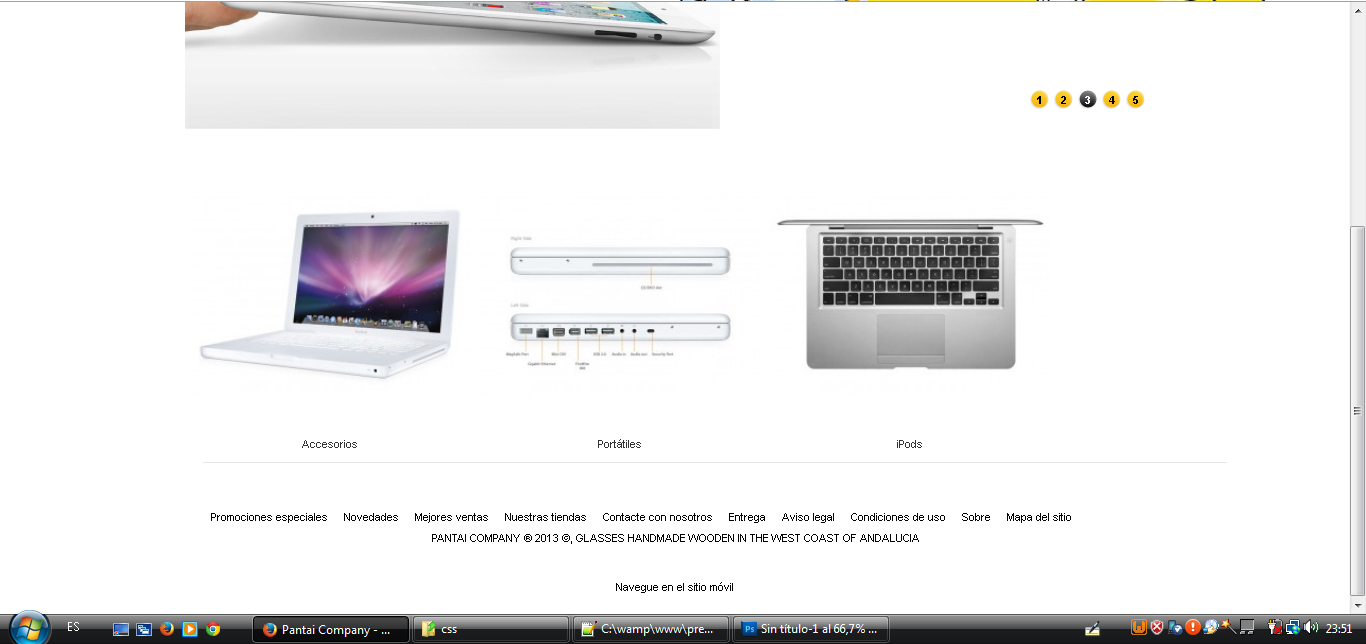This screenshot has width=1366, height=644.
Task: Open the Nuestras tiendas footer link
Action: click(545, 517)
